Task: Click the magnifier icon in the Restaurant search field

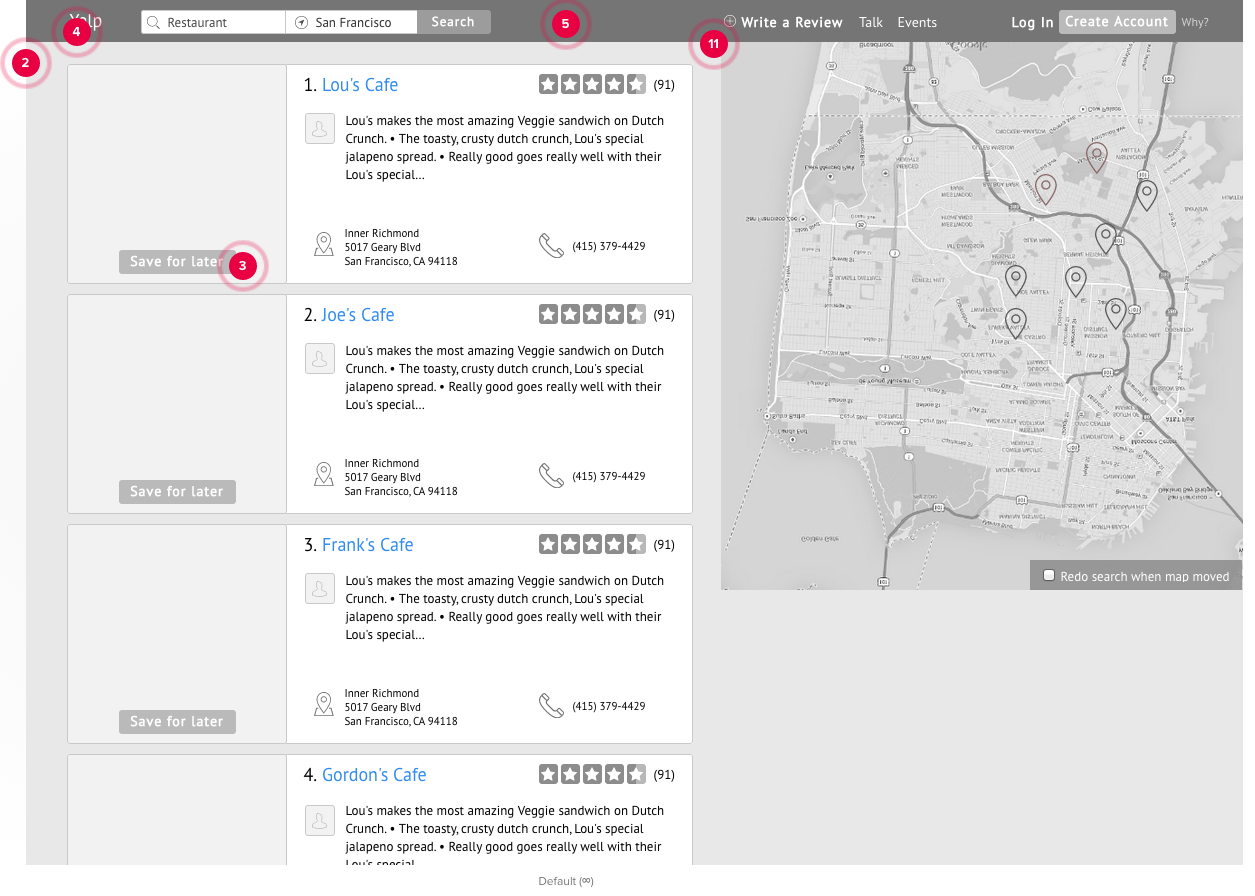Action: click(x=154, y=22)
